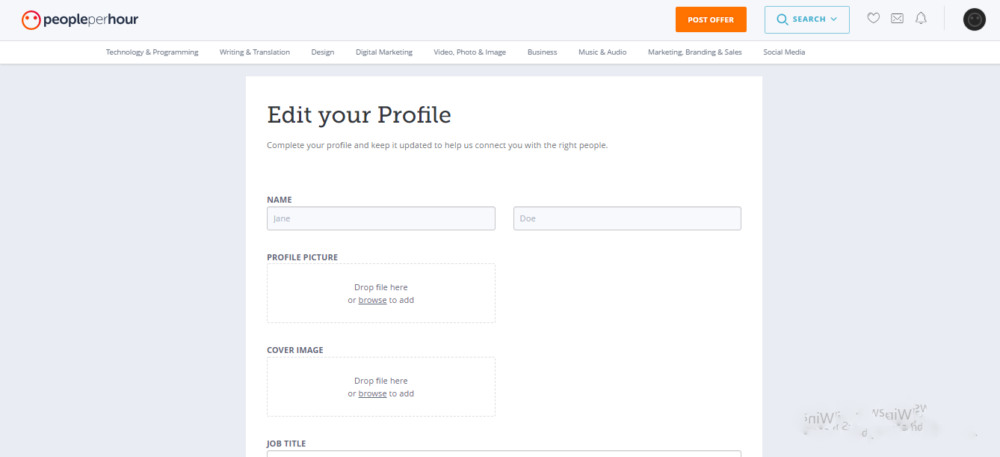Open messages envelope icon
The image size is (1000, 457).
click(x=897, y=18)
